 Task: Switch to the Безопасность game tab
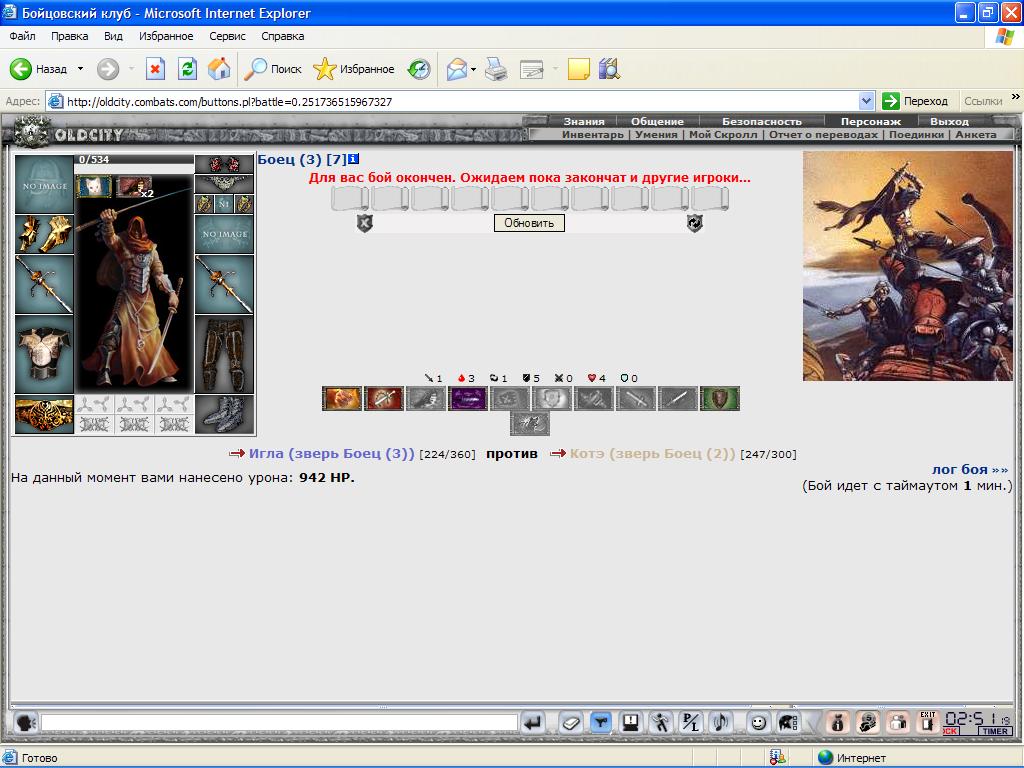(x=761, y=121)
